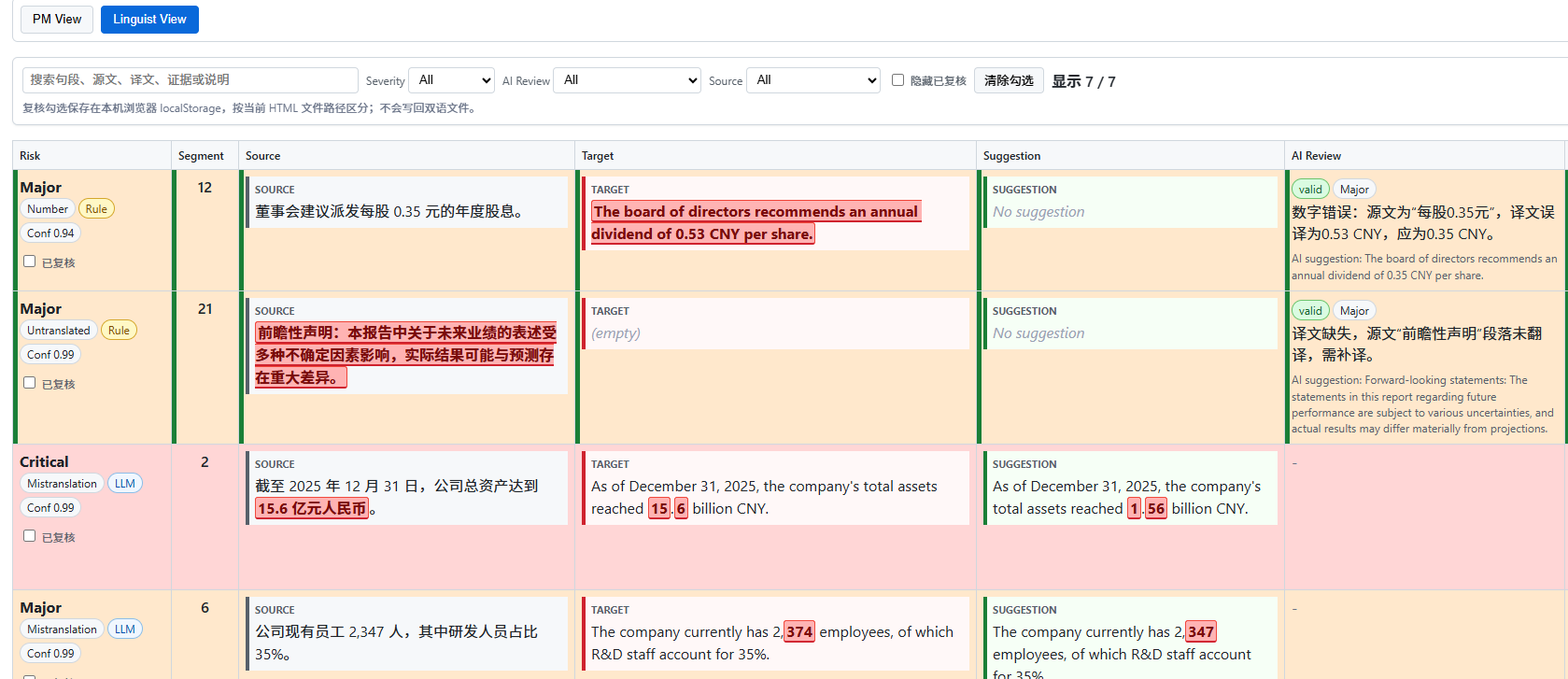Open the Source filter dropdown
The width and height of the screenshot is (1568, 679).
pyautogui.click(x=813, y=80)
